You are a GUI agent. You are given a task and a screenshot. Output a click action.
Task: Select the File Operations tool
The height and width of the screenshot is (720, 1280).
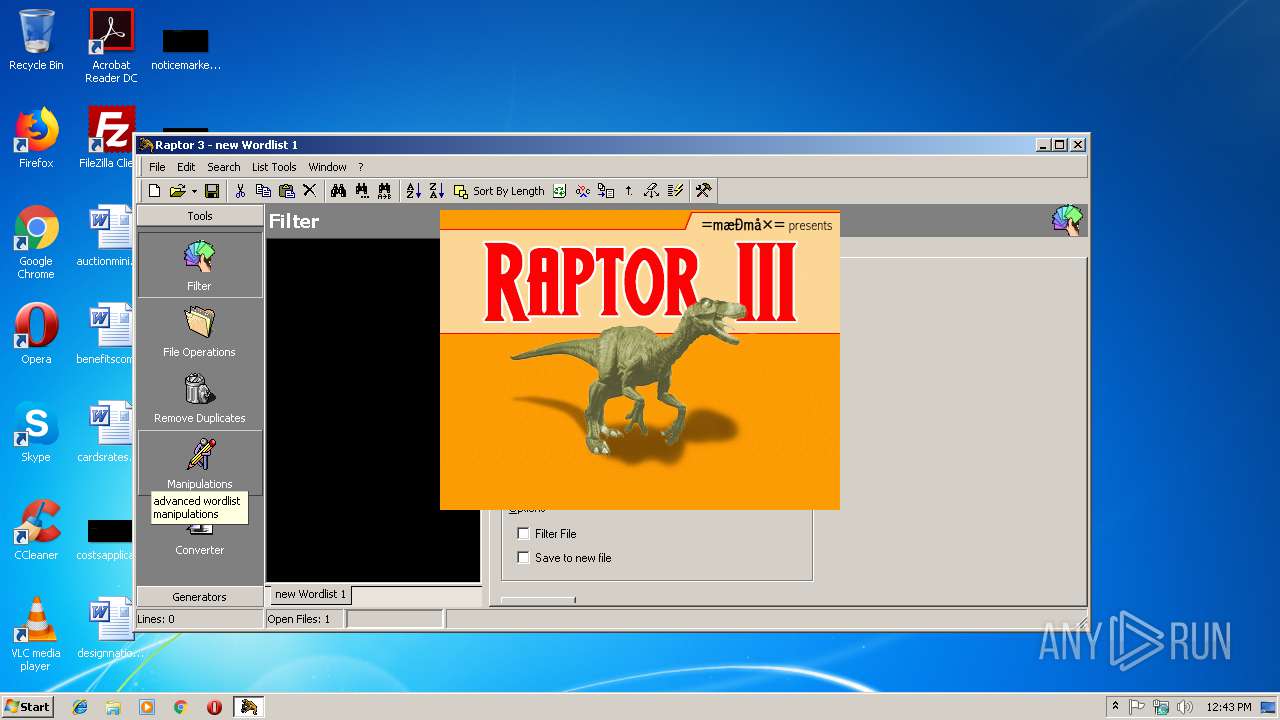[199, 332]
